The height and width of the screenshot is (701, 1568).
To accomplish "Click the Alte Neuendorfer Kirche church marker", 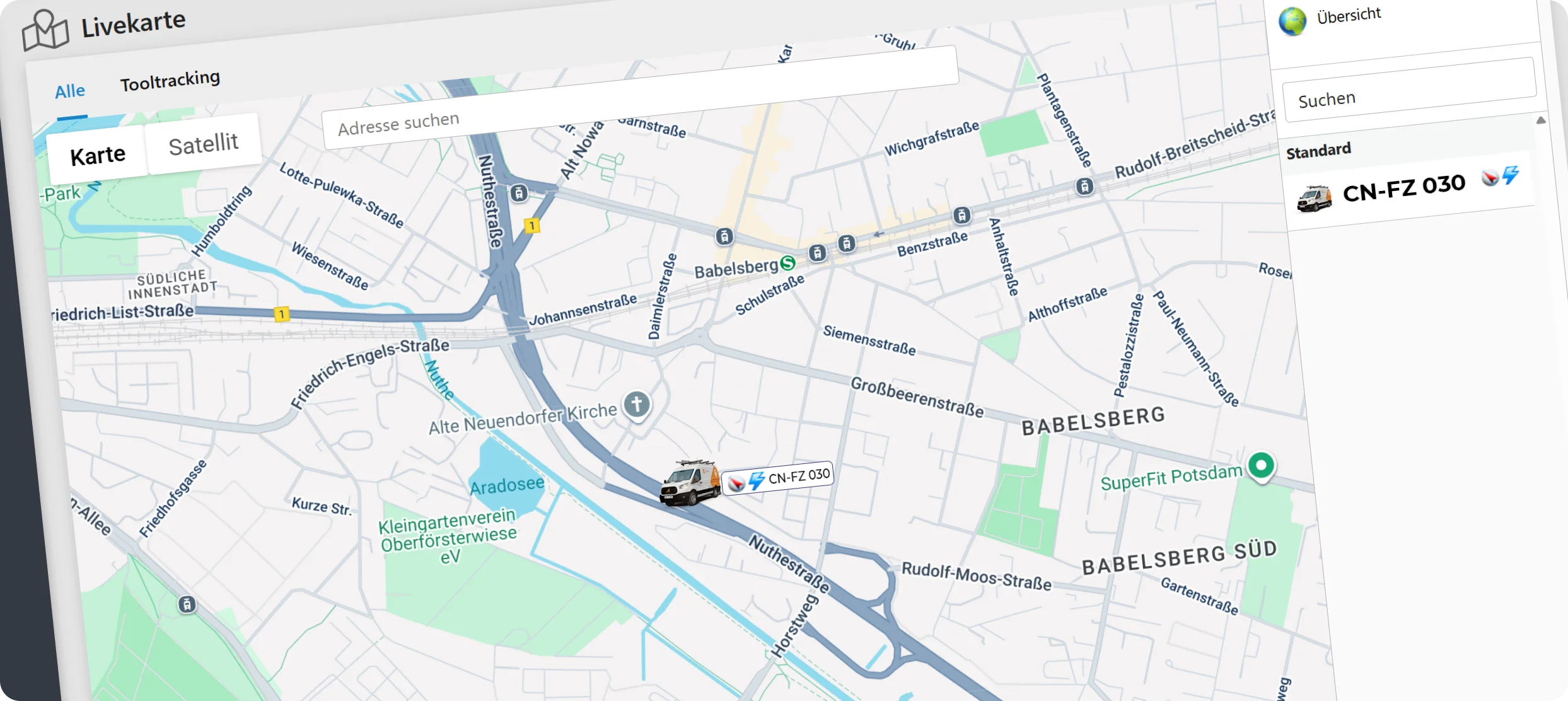I will tap(637, 405).
